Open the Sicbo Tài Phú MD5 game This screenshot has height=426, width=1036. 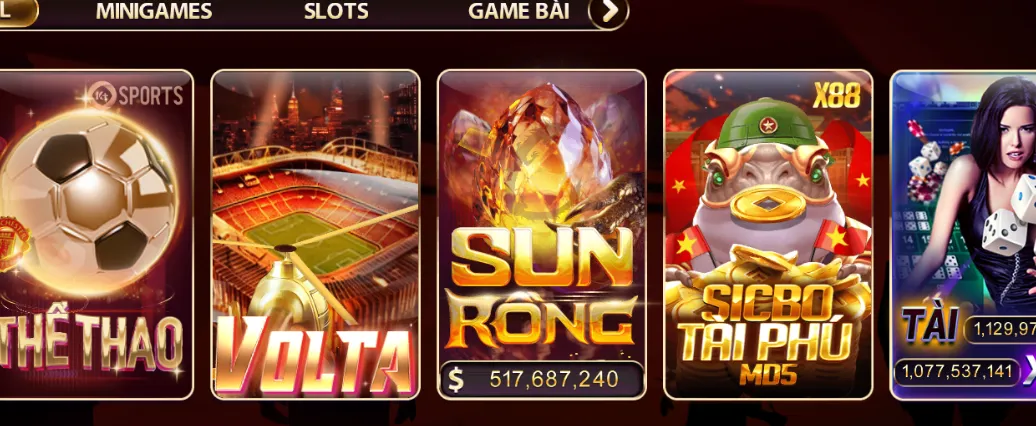[x=768, y=234]
